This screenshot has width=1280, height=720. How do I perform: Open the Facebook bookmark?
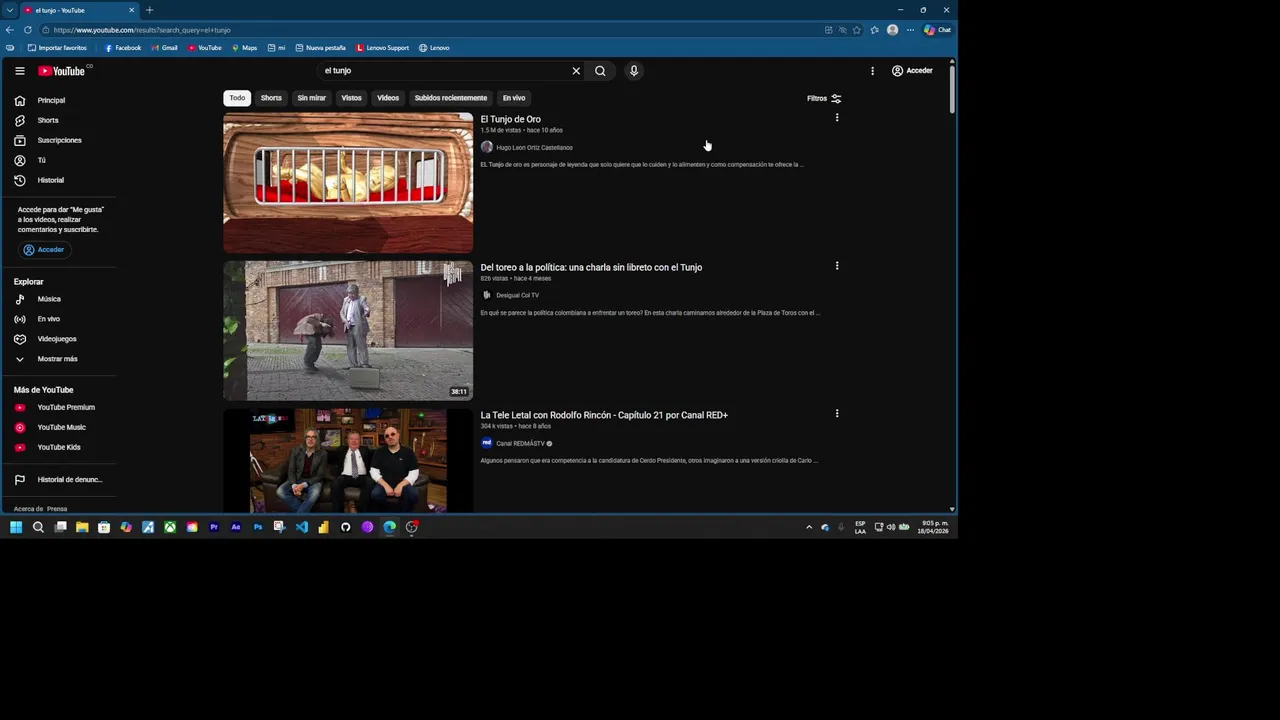tap(123, 48)
